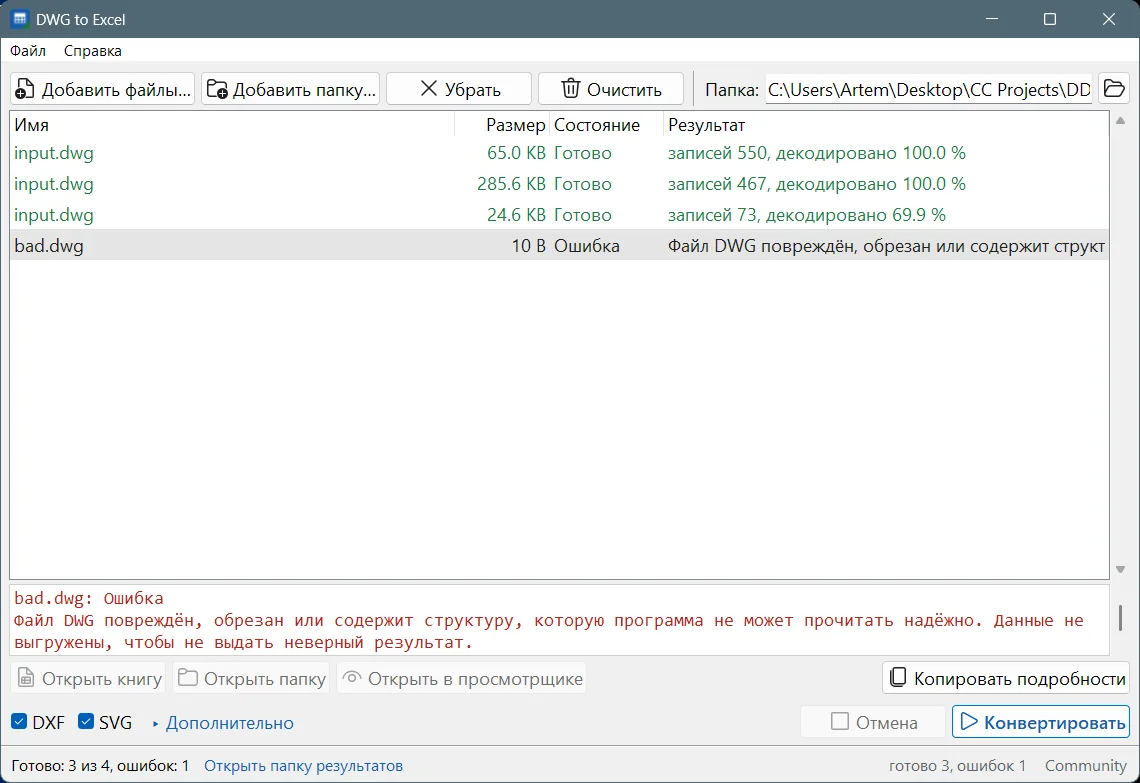This screenshot has width=1140, height=783.
Task: Open the Справка menu
Action: (92, 51)
